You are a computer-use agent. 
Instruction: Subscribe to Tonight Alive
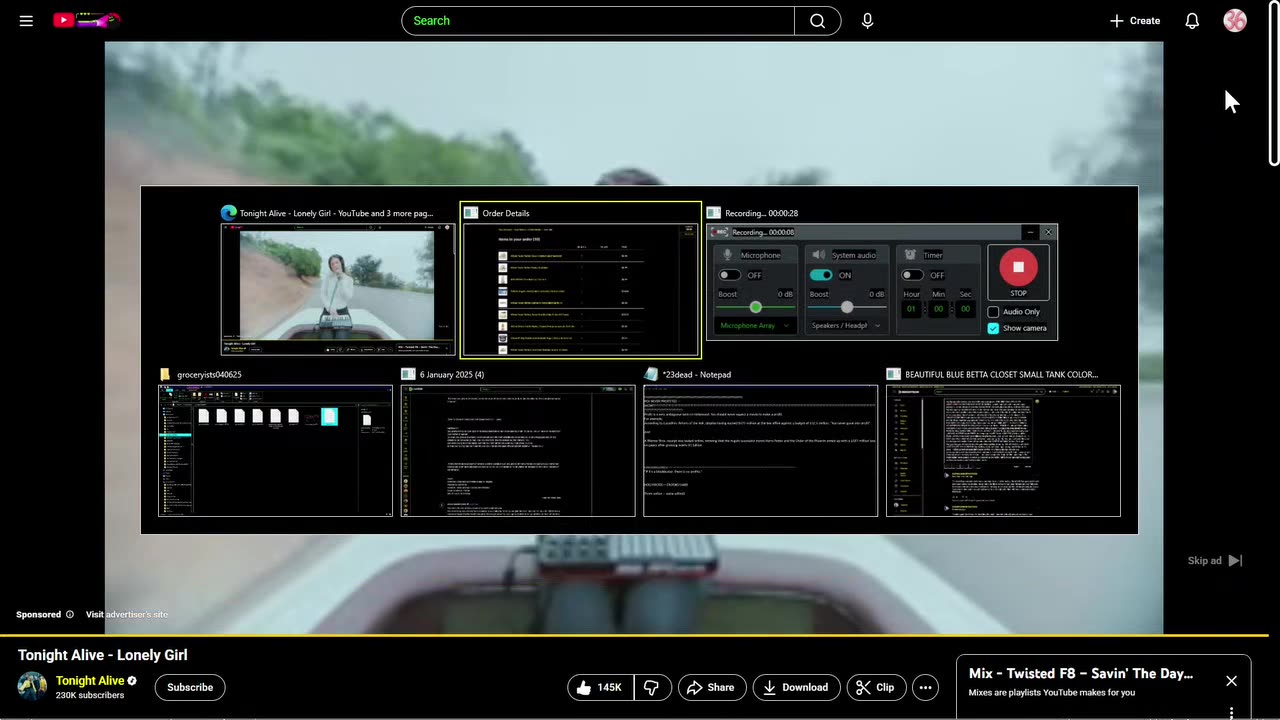coord(190,687)
